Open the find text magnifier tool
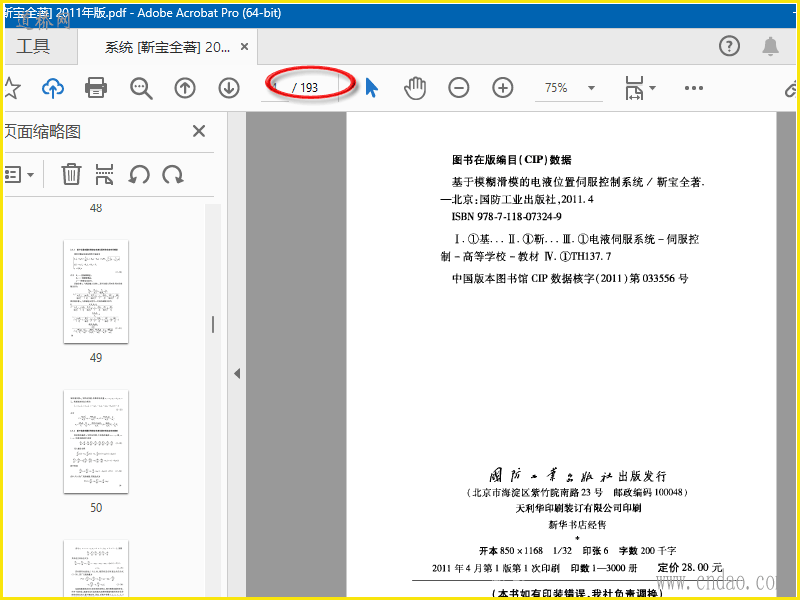The width and height of the screenshot is (800, 600). 141,88
